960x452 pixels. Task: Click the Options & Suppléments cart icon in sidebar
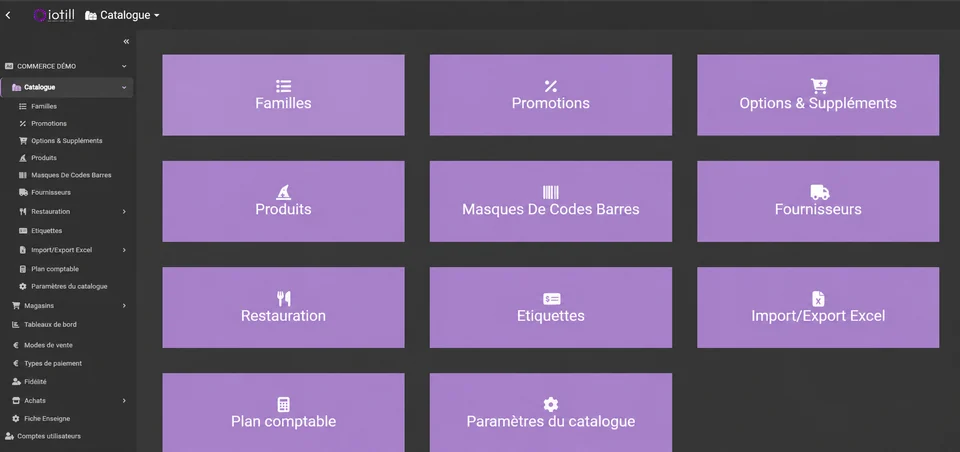[x=23, y=141]
